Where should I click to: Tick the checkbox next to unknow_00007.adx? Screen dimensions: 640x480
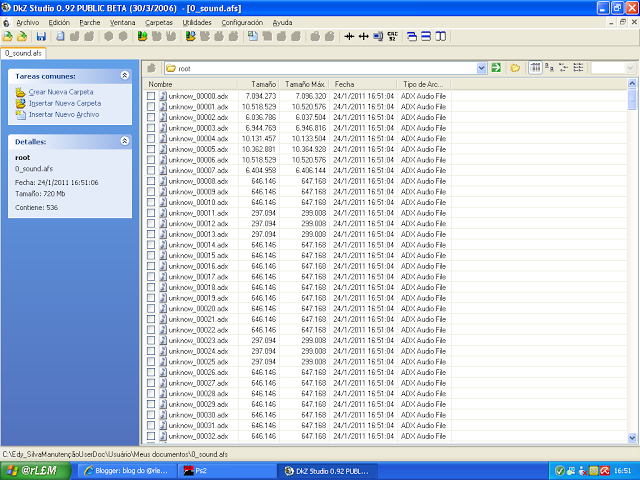pos(151,170)
